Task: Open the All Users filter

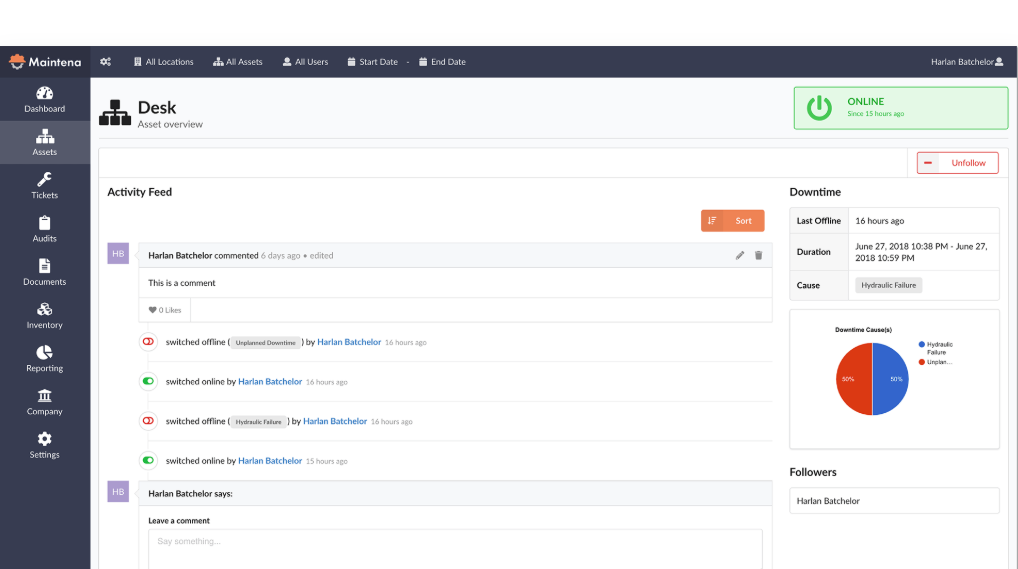Action: (x=305, y=62)
